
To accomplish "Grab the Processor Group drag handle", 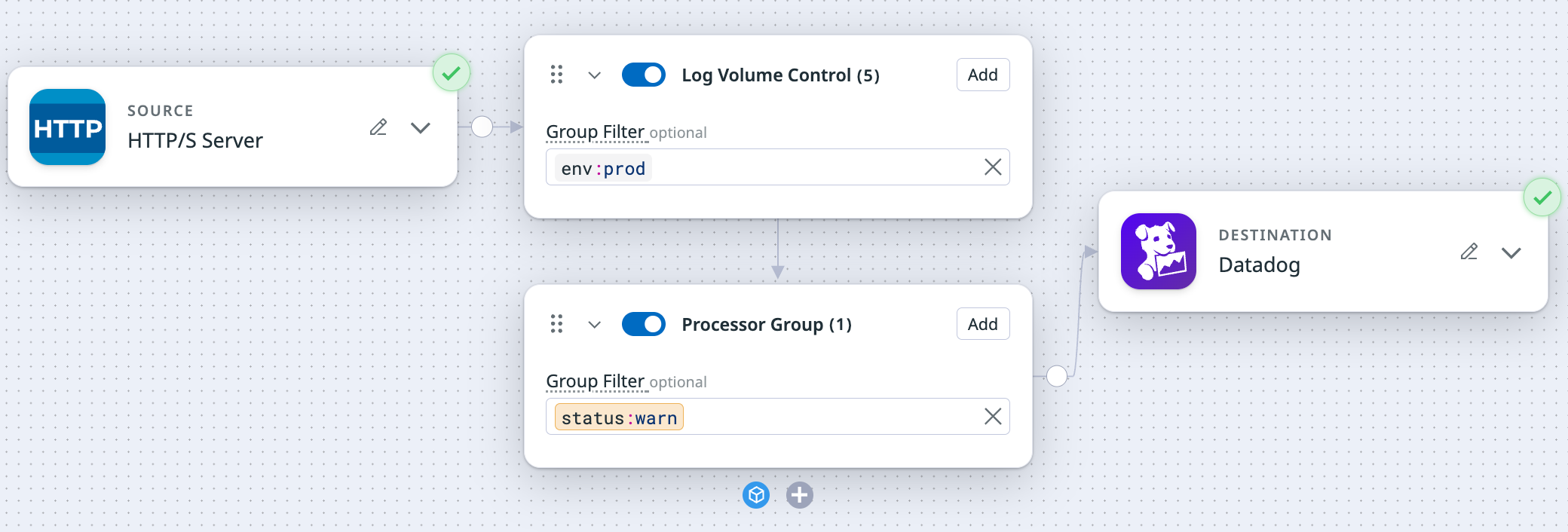I will [x=556, y=324].
